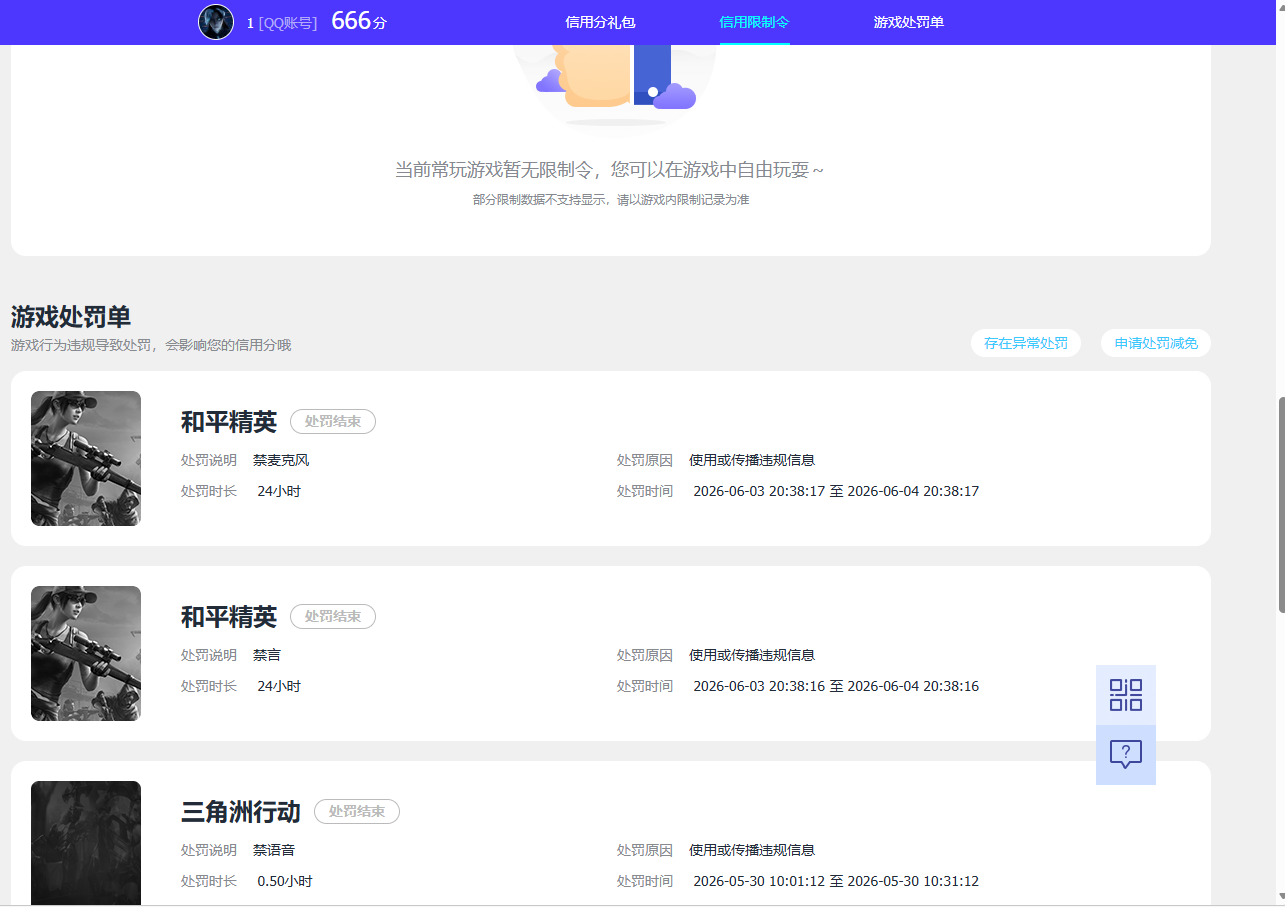Click the 当前常玩游戏暂无限制令 message
The height and width of the screenshot is (908, 1285).
pyautogui.click(x=610, y=170)
